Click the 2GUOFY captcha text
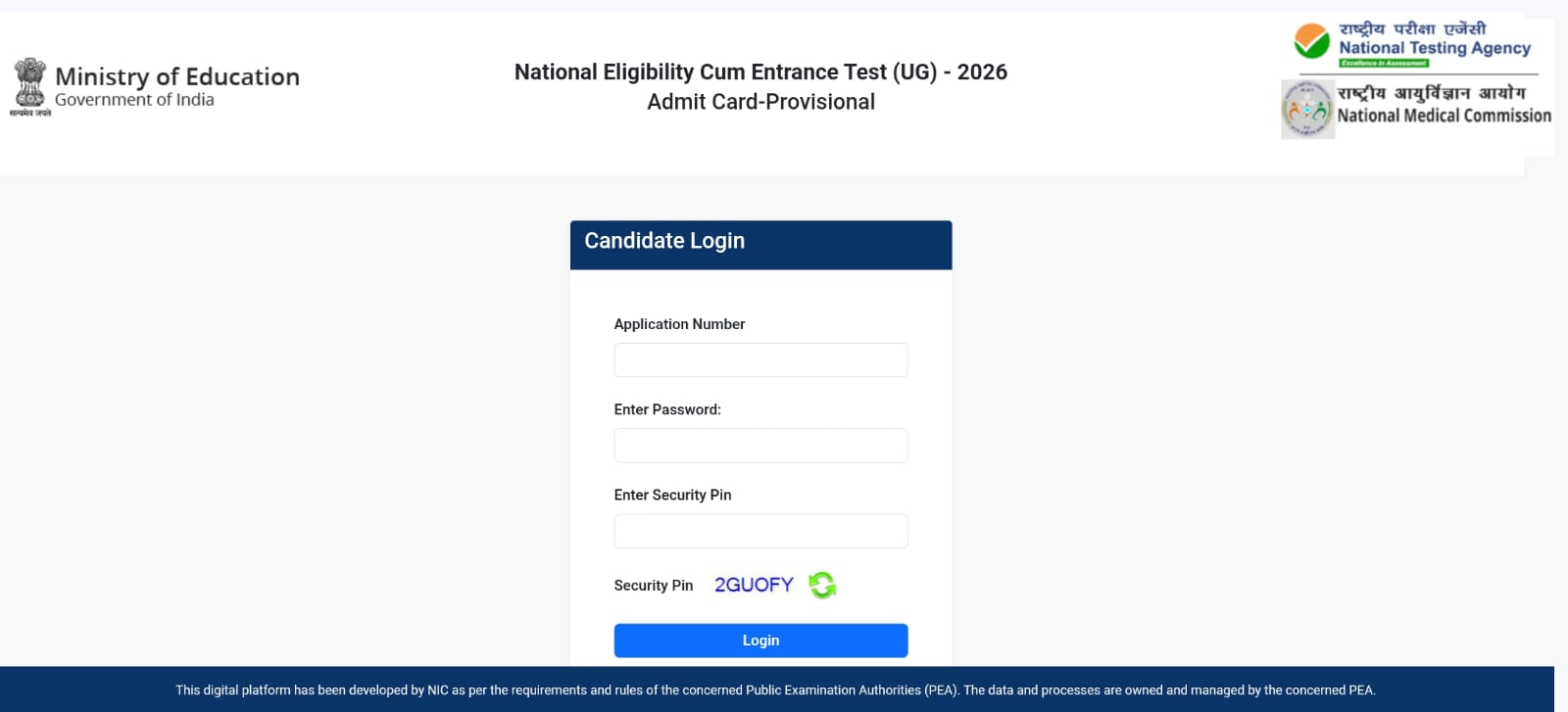This screenshot has width=1568, height=712. tap(754, 585)
